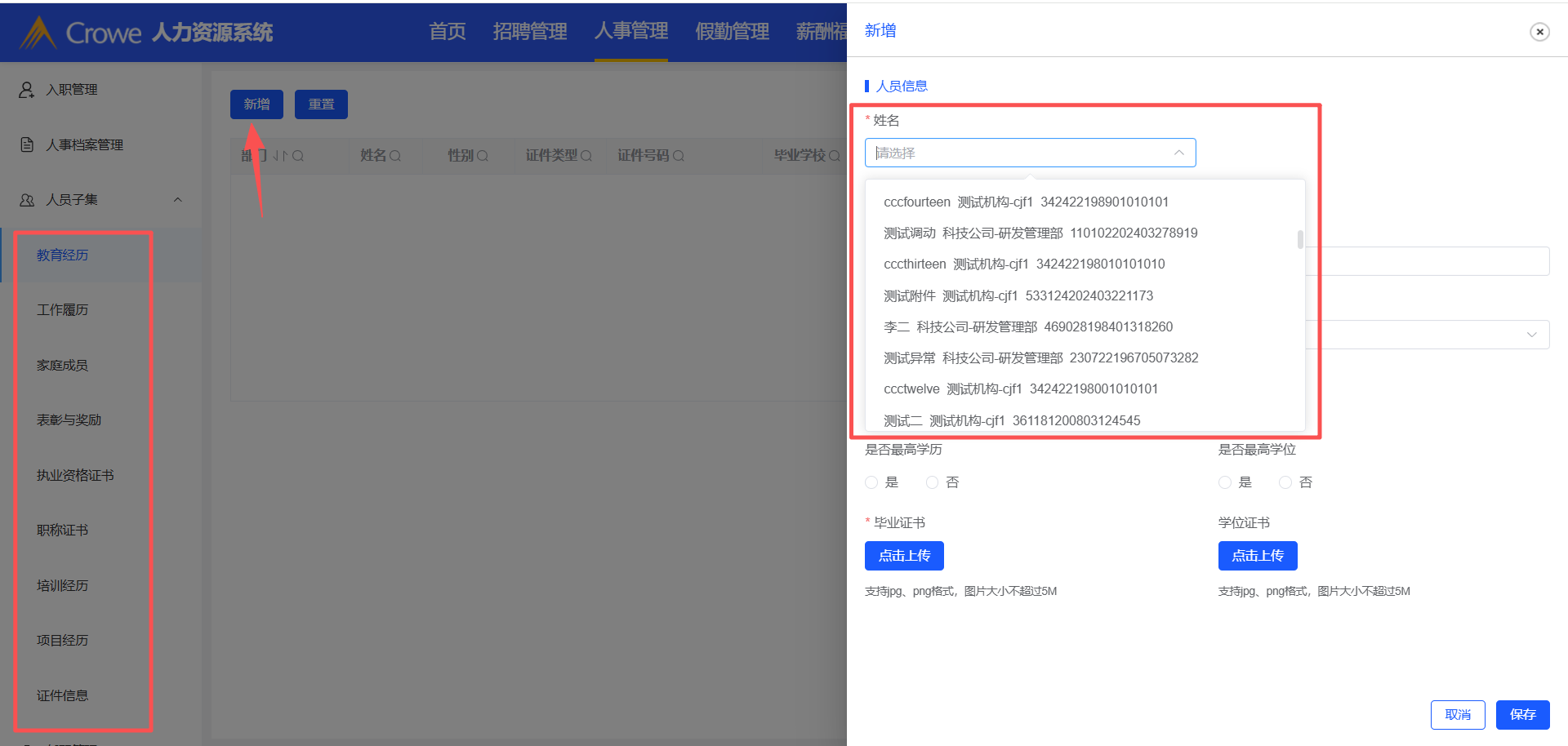1568x746 pixels.
Task: Open 工作履历 in the sidebar
Action: [62, 310]
